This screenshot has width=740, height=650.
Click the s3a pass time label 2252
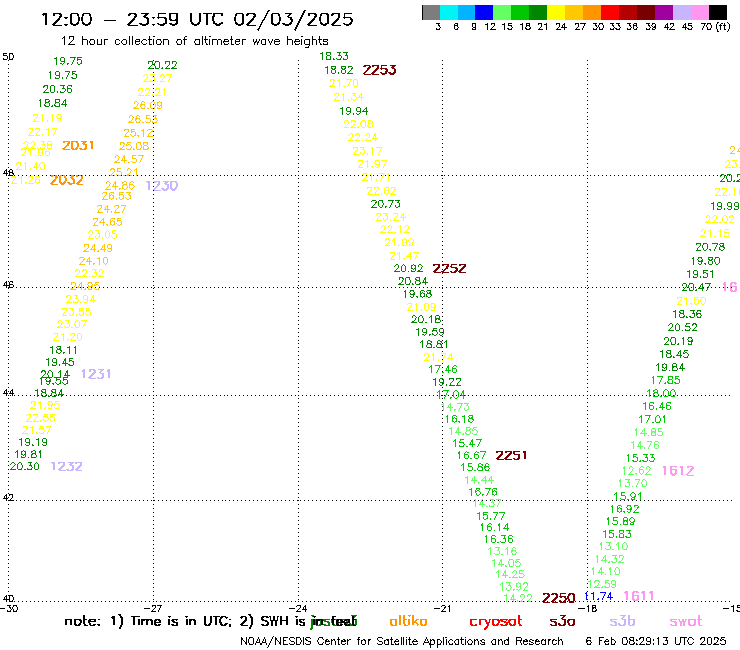pos(449,269)
